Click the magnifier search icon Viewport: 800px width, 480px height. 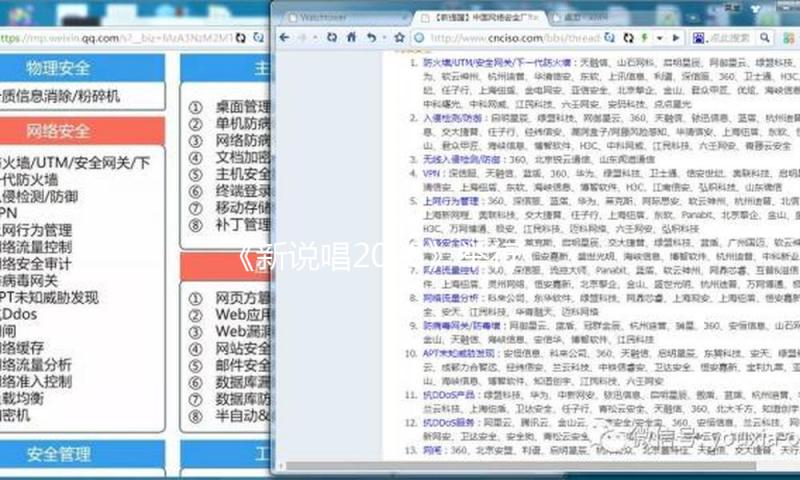coord(764,38)
